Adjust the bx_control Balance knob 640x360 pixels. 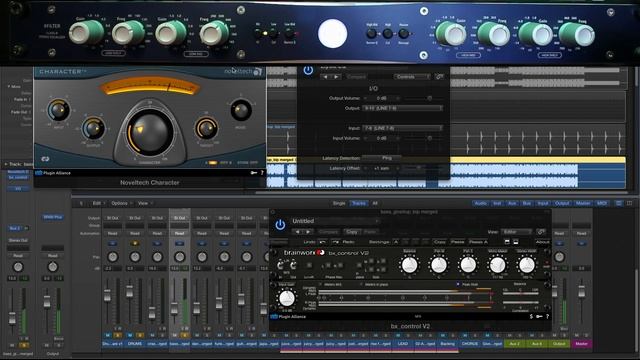(x=409, y=265)
